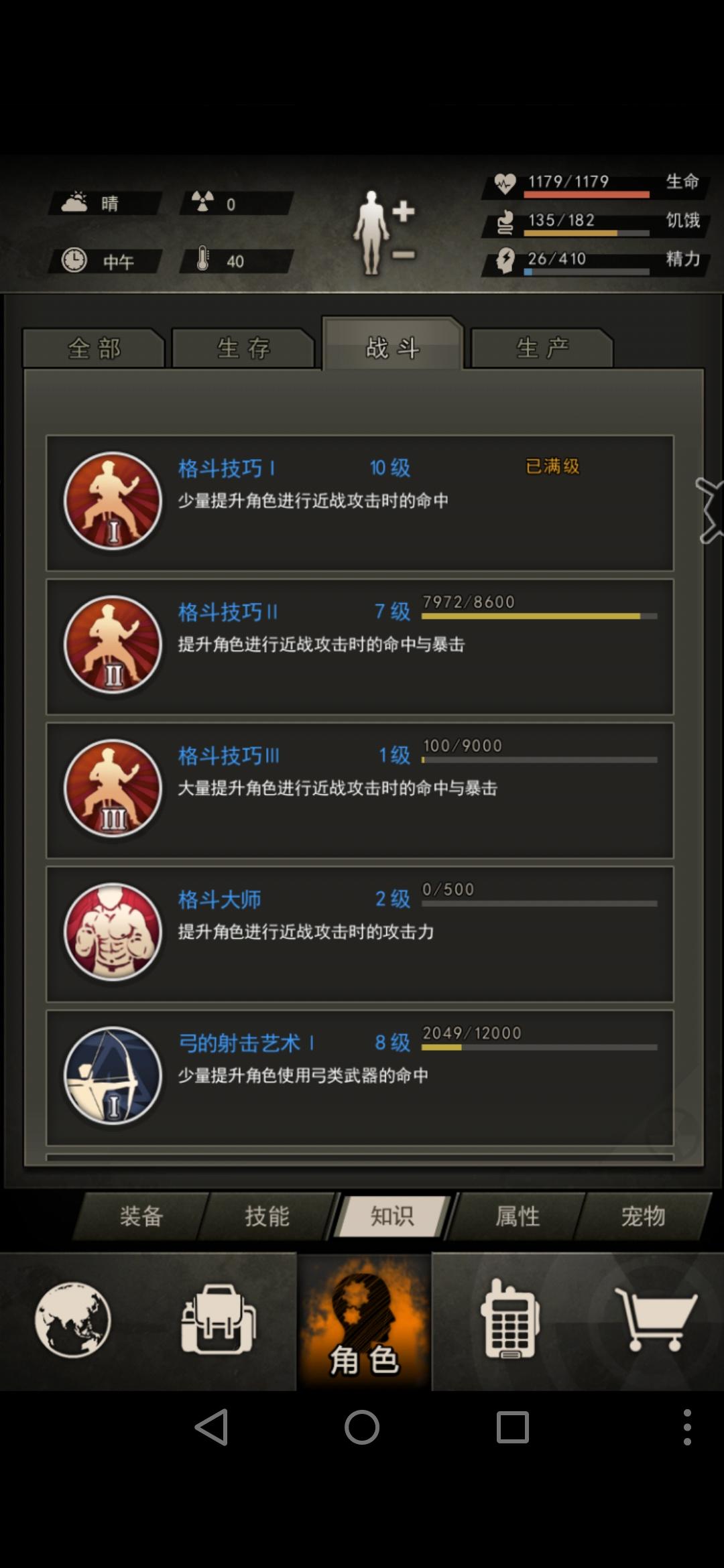Switch to the 全部 tab
This screenshot has width=724, height=1568.
(94, 348)
